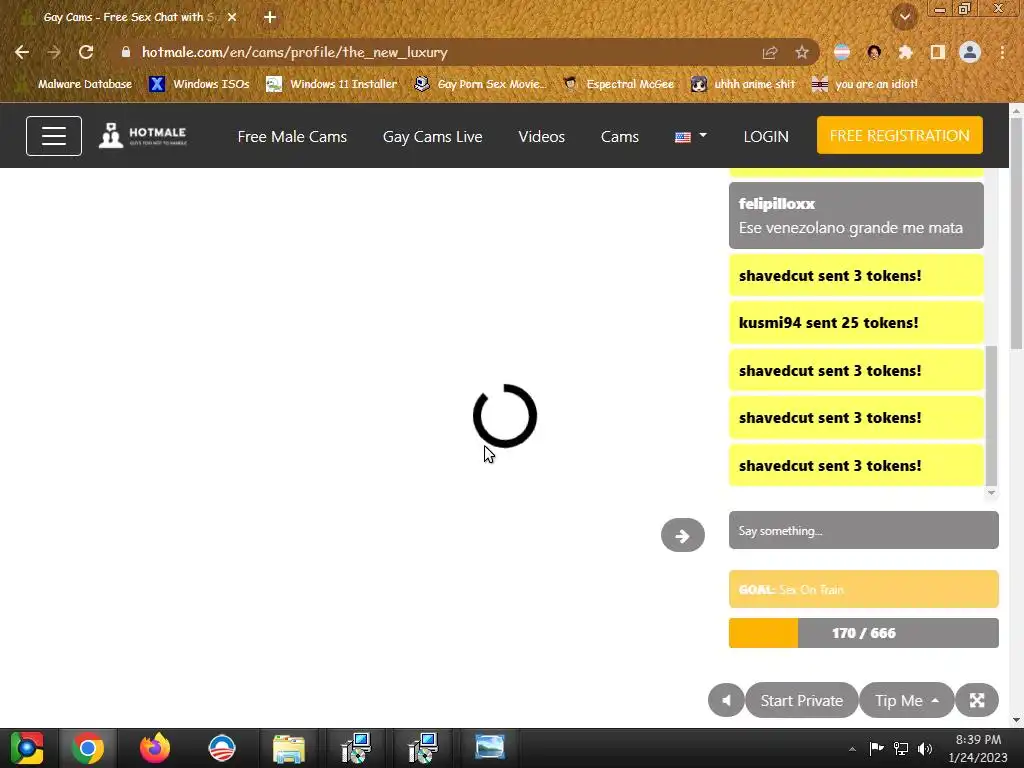The height and width of the screenshot is (768, 1024).
Task: Open Gay Cams Live section
Action: (432, 136)
